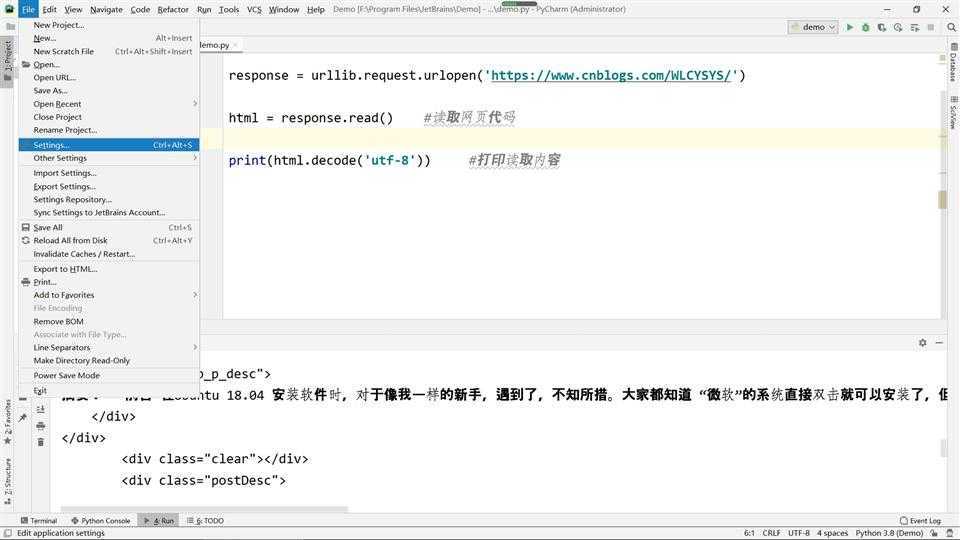Open the Favorites tool window
960x540 pixels.
(x=7, y=422)
